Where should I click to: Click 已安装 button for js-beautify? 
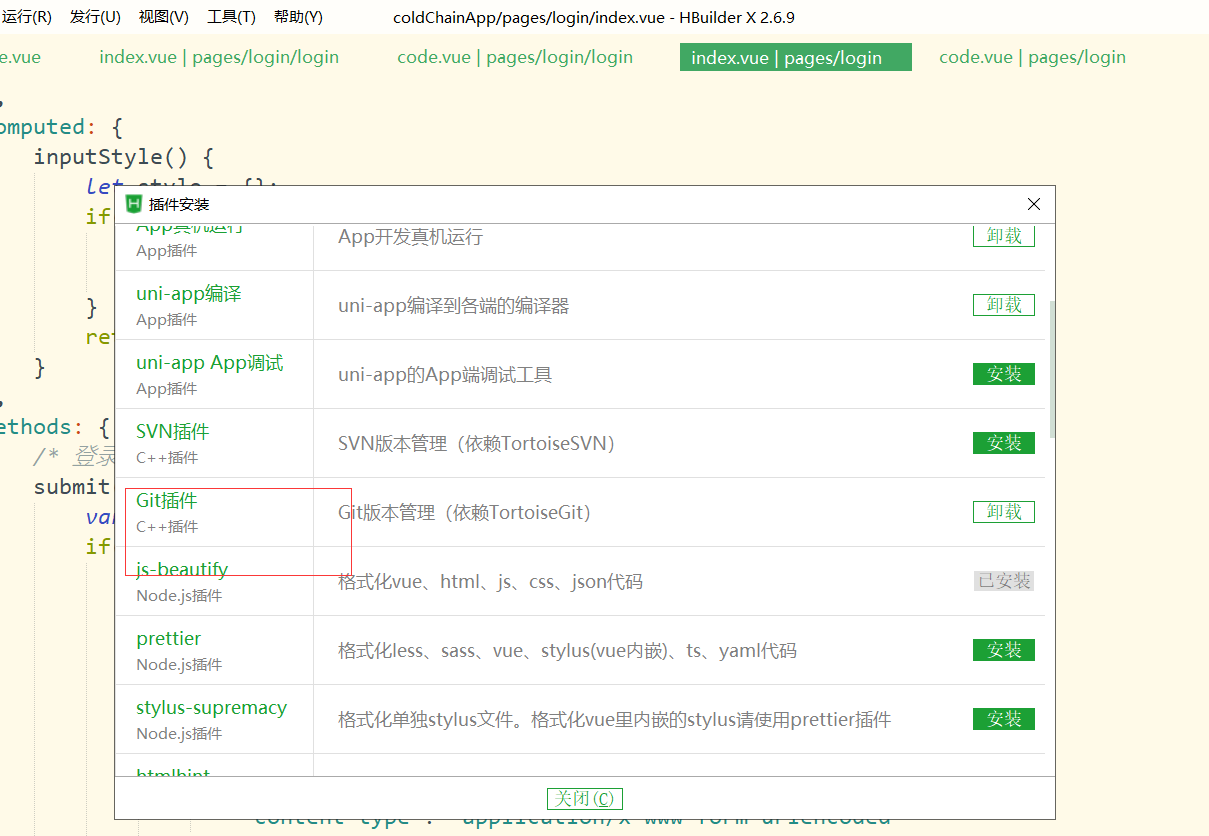click(1003, 581)
